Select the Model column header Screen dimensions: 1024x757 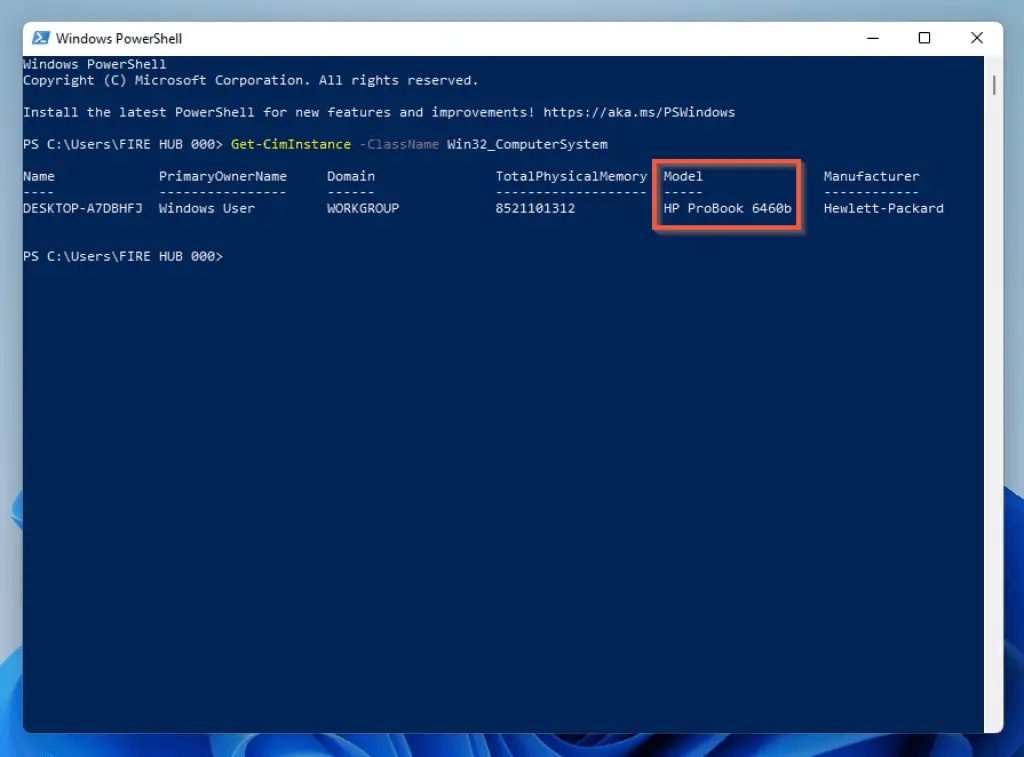[682, 176]
